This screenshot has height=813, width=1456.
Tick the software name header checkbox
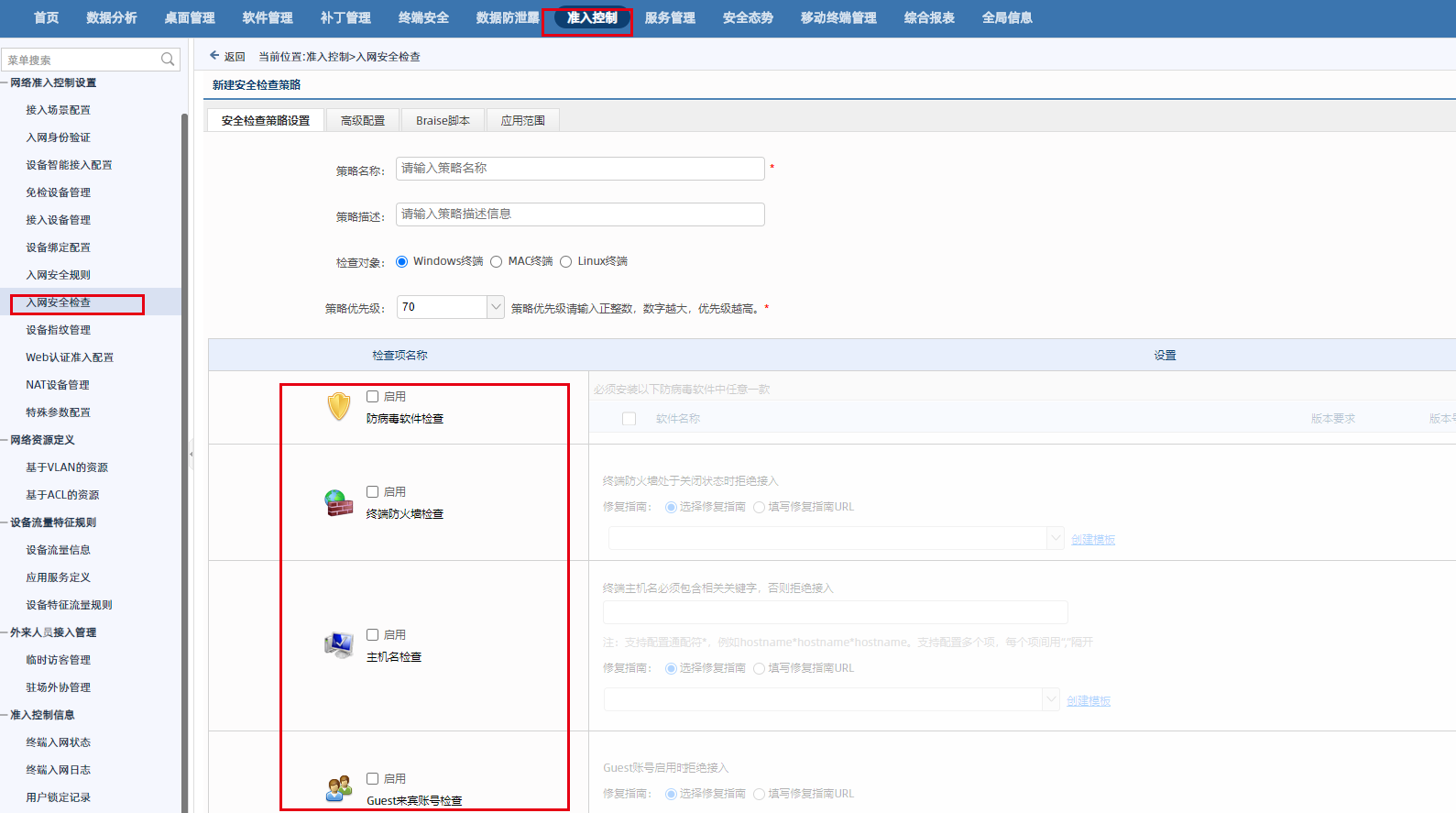coord(629,419)
